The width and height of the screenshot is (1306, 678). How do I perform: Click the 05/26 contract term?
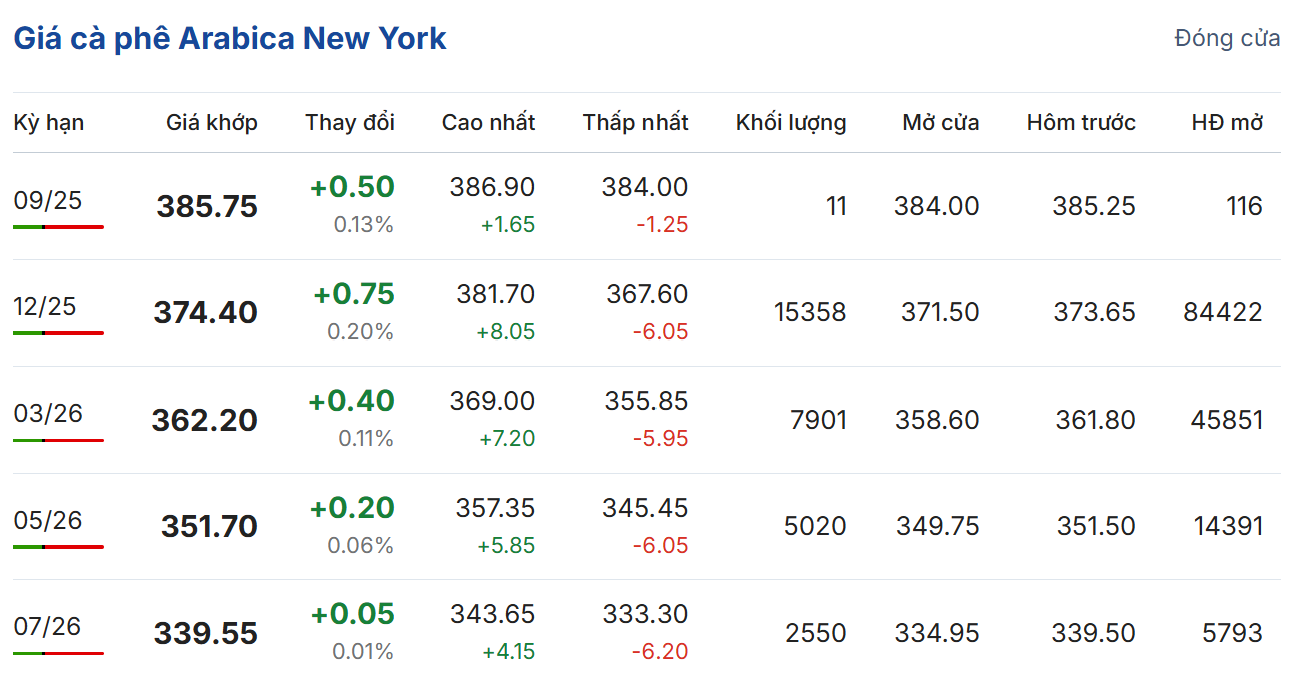pos(48,520)
